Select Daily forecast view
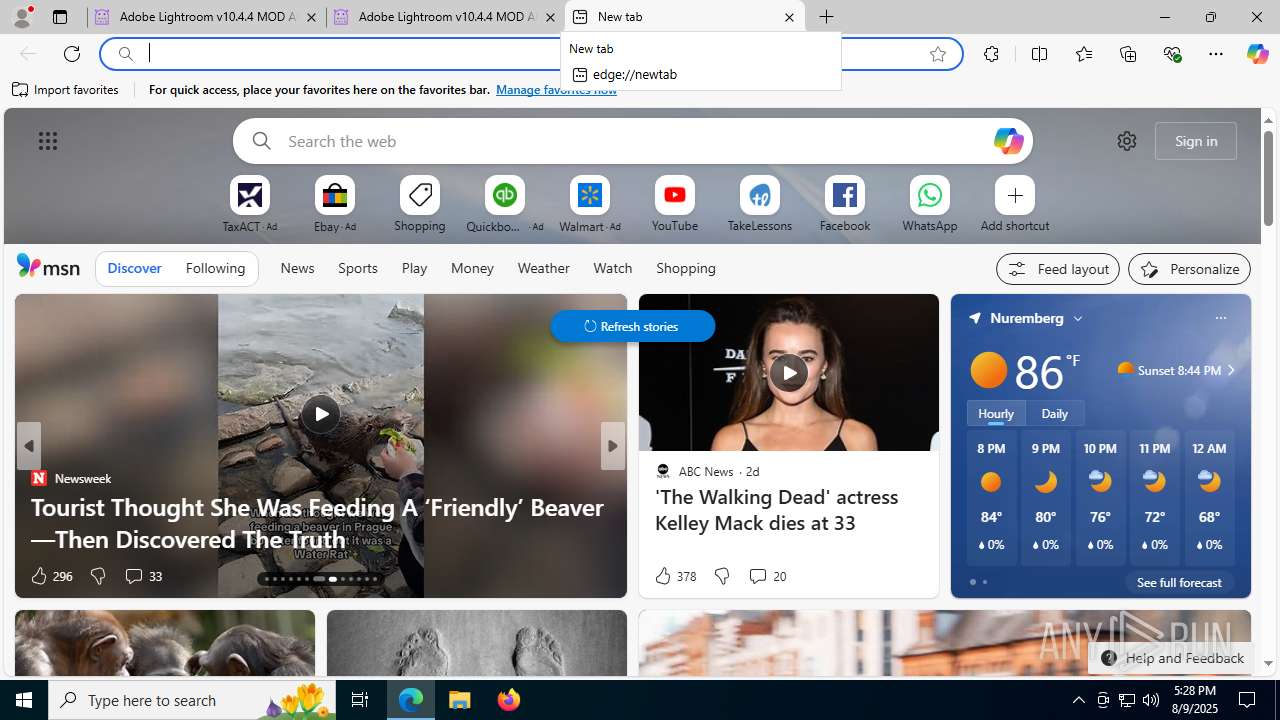This screenshot has width=1280, height=720. pos(1054,413)
